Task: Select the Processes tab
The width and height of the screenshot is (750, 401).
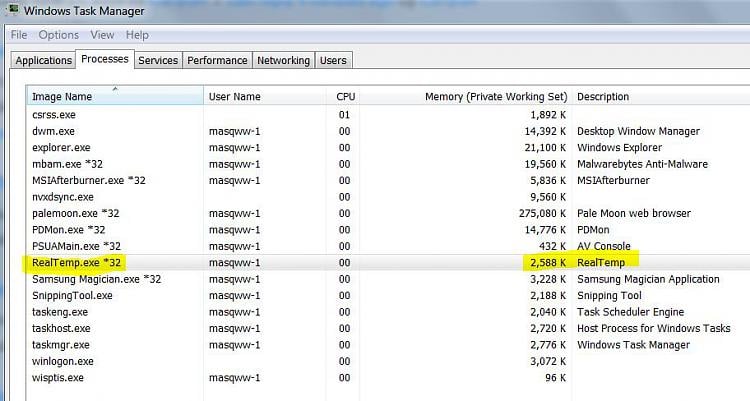Action: 105,59
